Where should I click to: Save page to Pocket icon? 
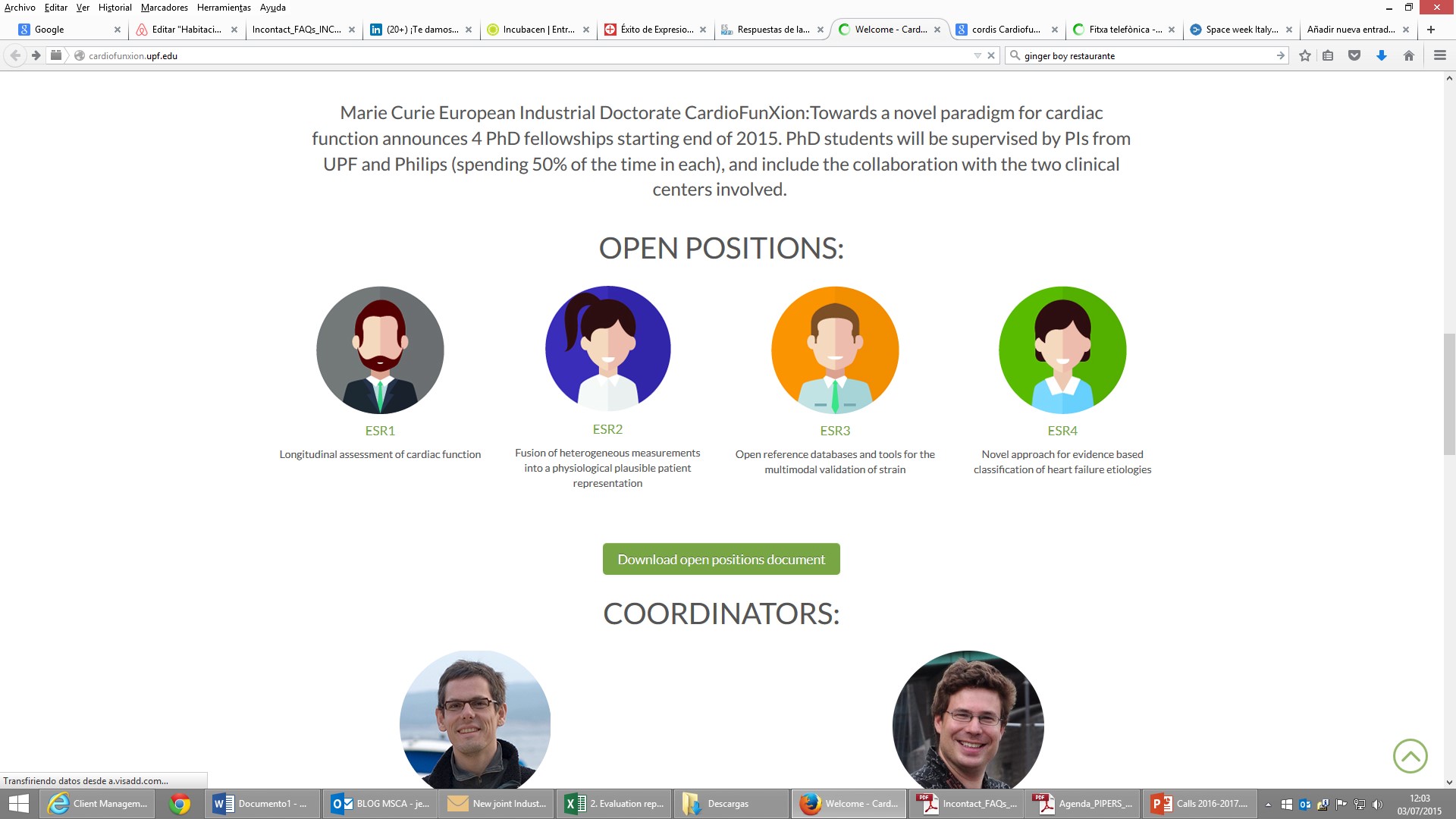point(1354,55)
